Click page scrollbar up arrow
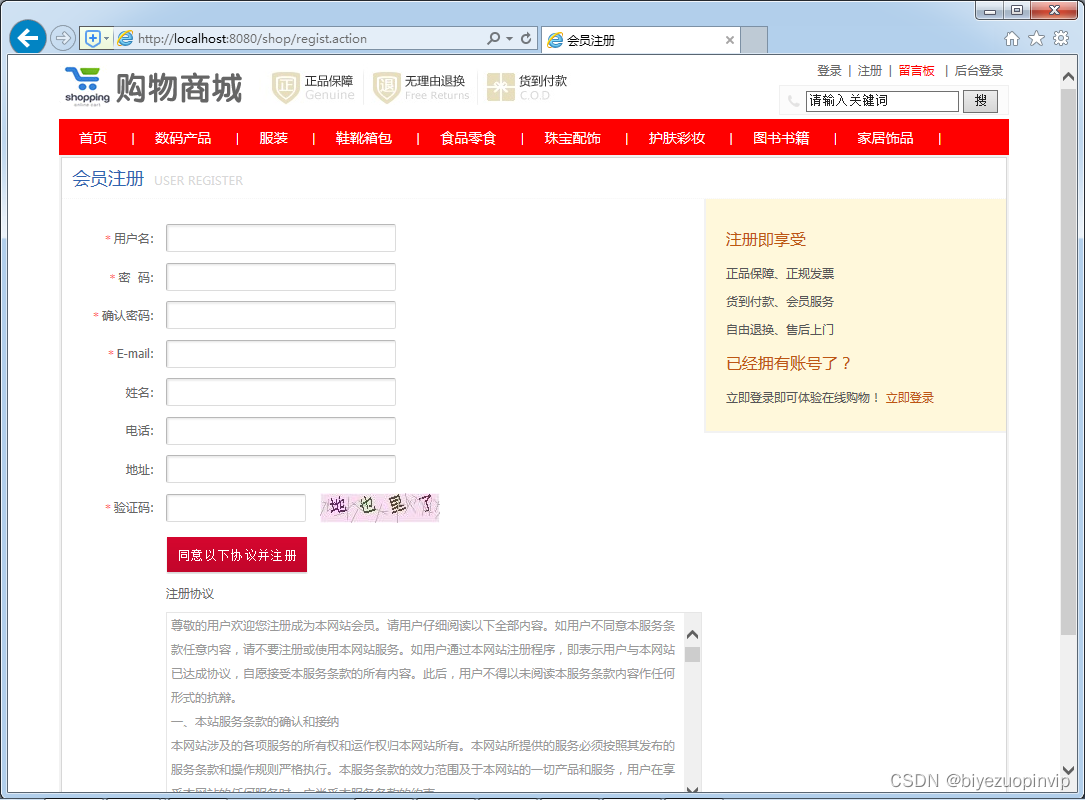Screen dimensions: 1085x800 tap(1068, 77)
